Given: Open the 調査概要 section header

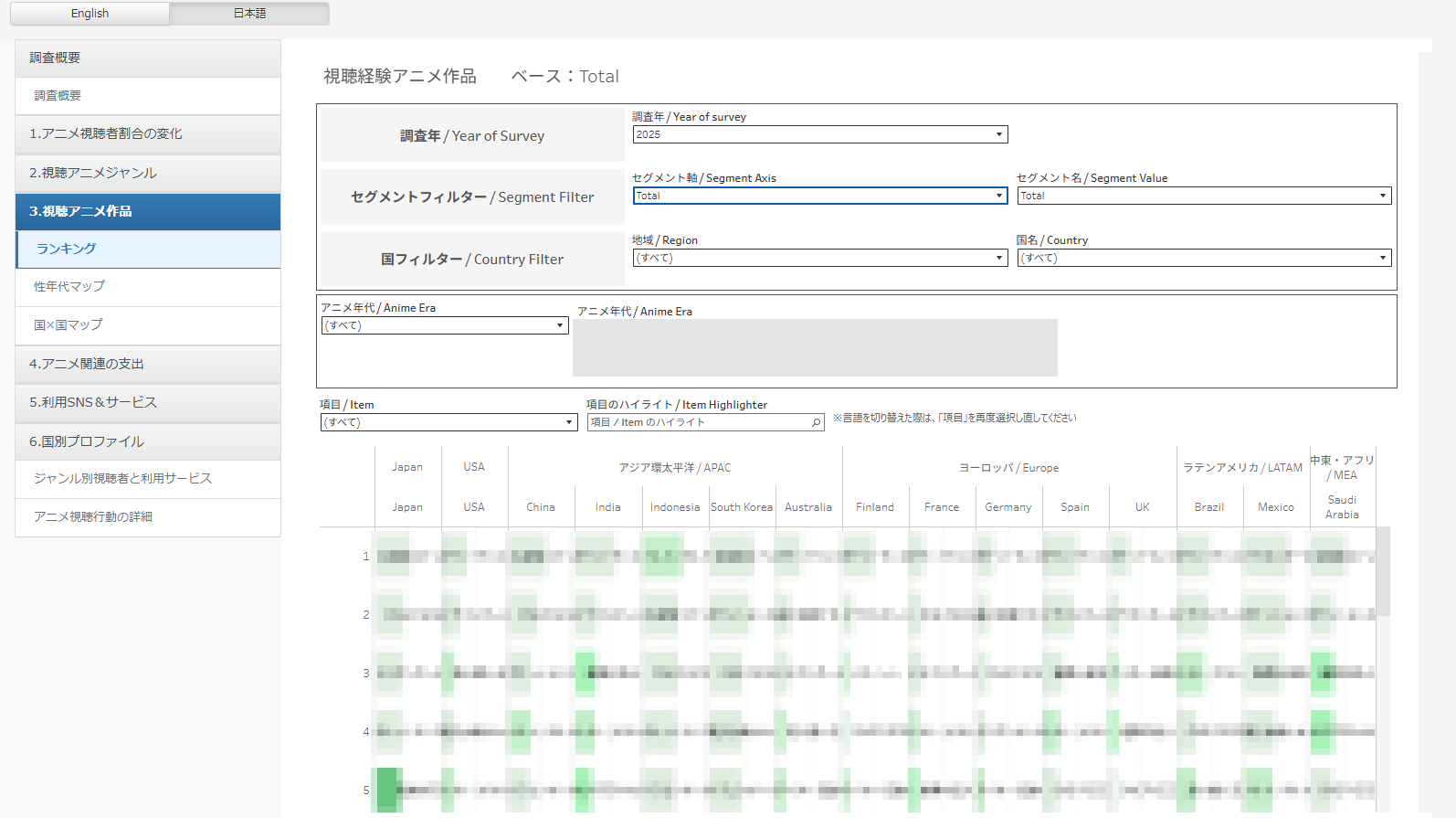Looking at the screenshot, I should point(148,58).
